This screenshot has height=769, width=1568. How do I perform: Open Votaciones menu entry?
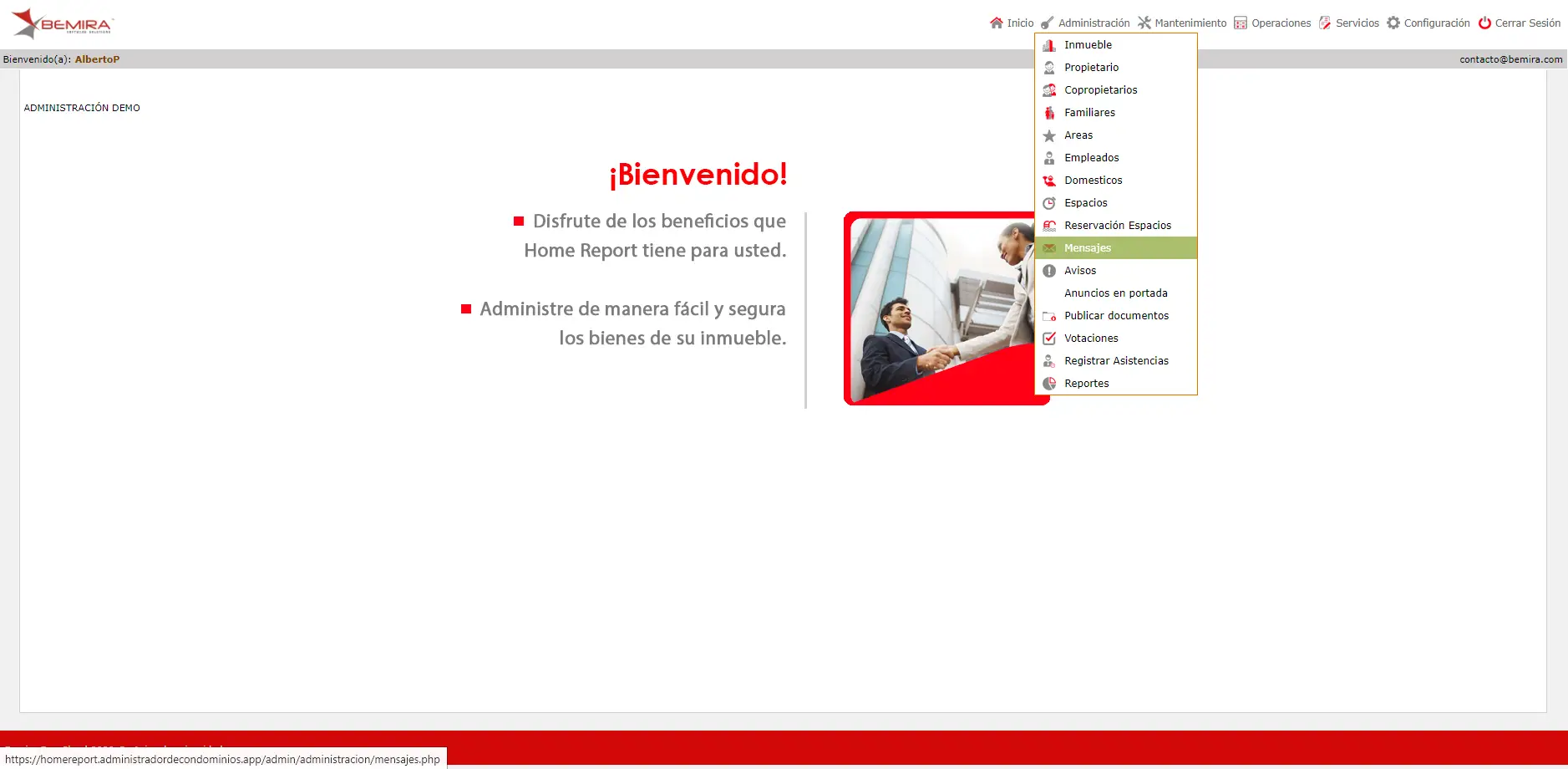tap(1116, 339)
